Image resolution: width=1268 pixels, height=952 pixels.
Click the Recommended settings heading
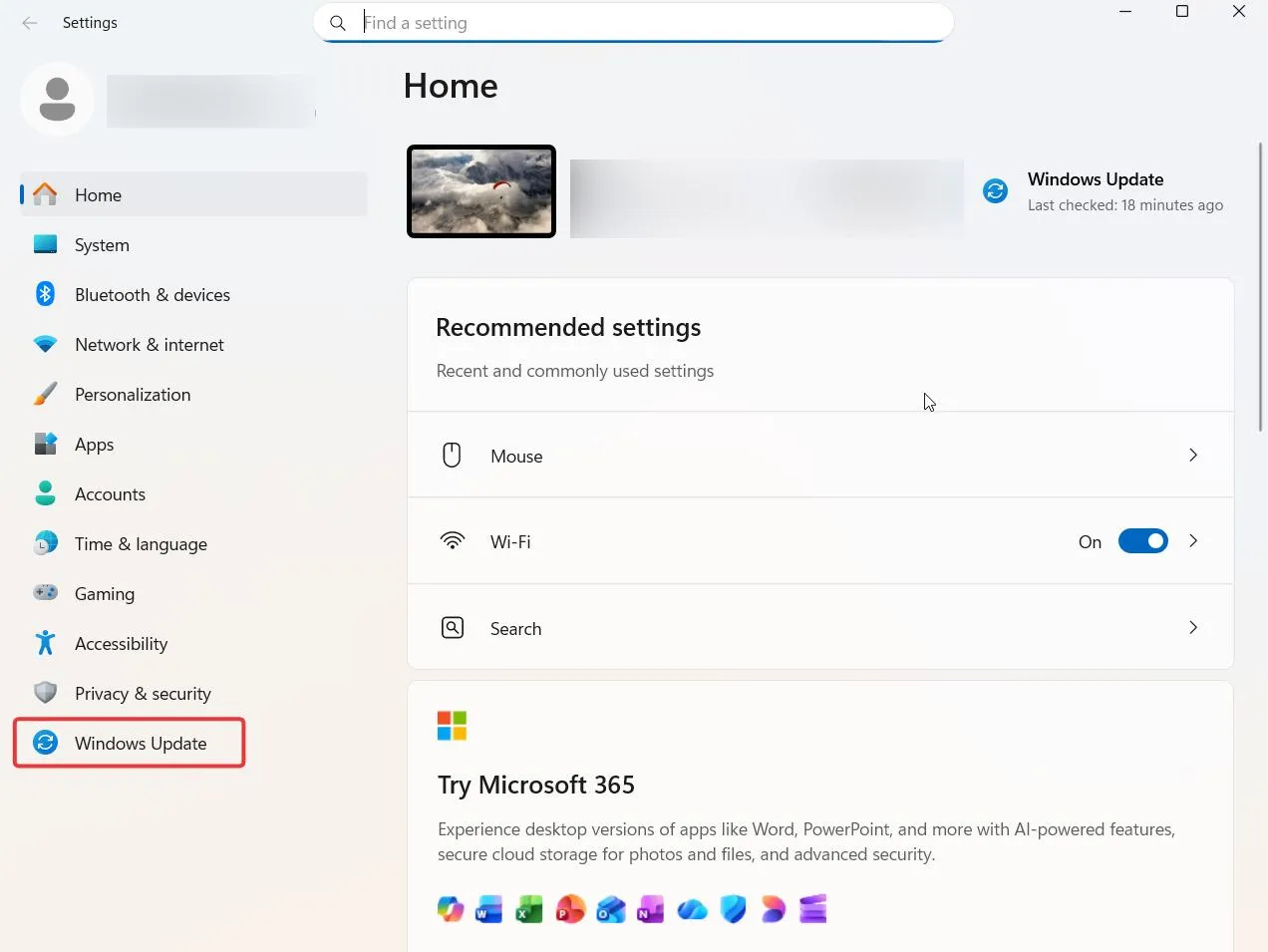[x=568, y=328]
